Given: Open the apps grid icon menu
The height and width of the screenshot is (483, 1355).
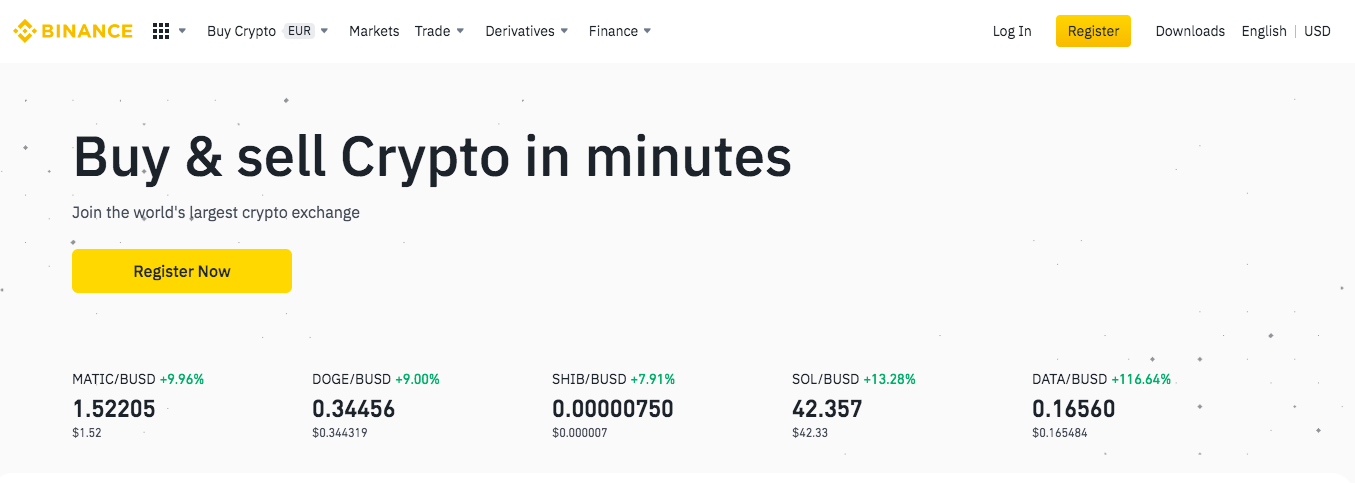Looking at the screenshot, I should (161, 31).
